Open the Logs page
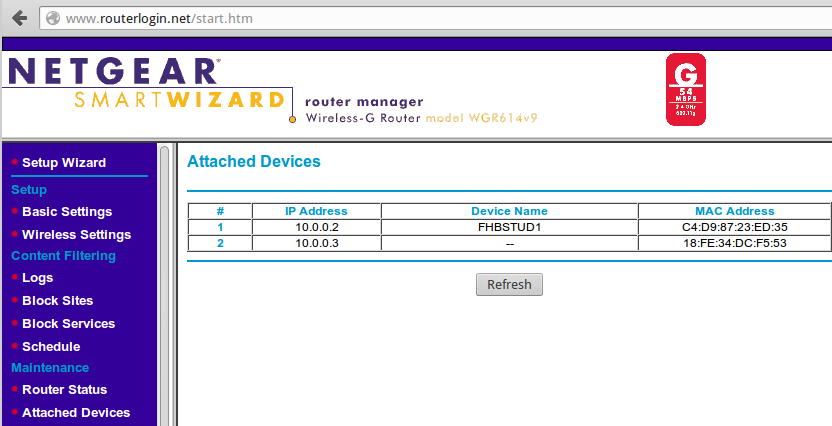This screenshot has height=426, width=832. (37, 277)
